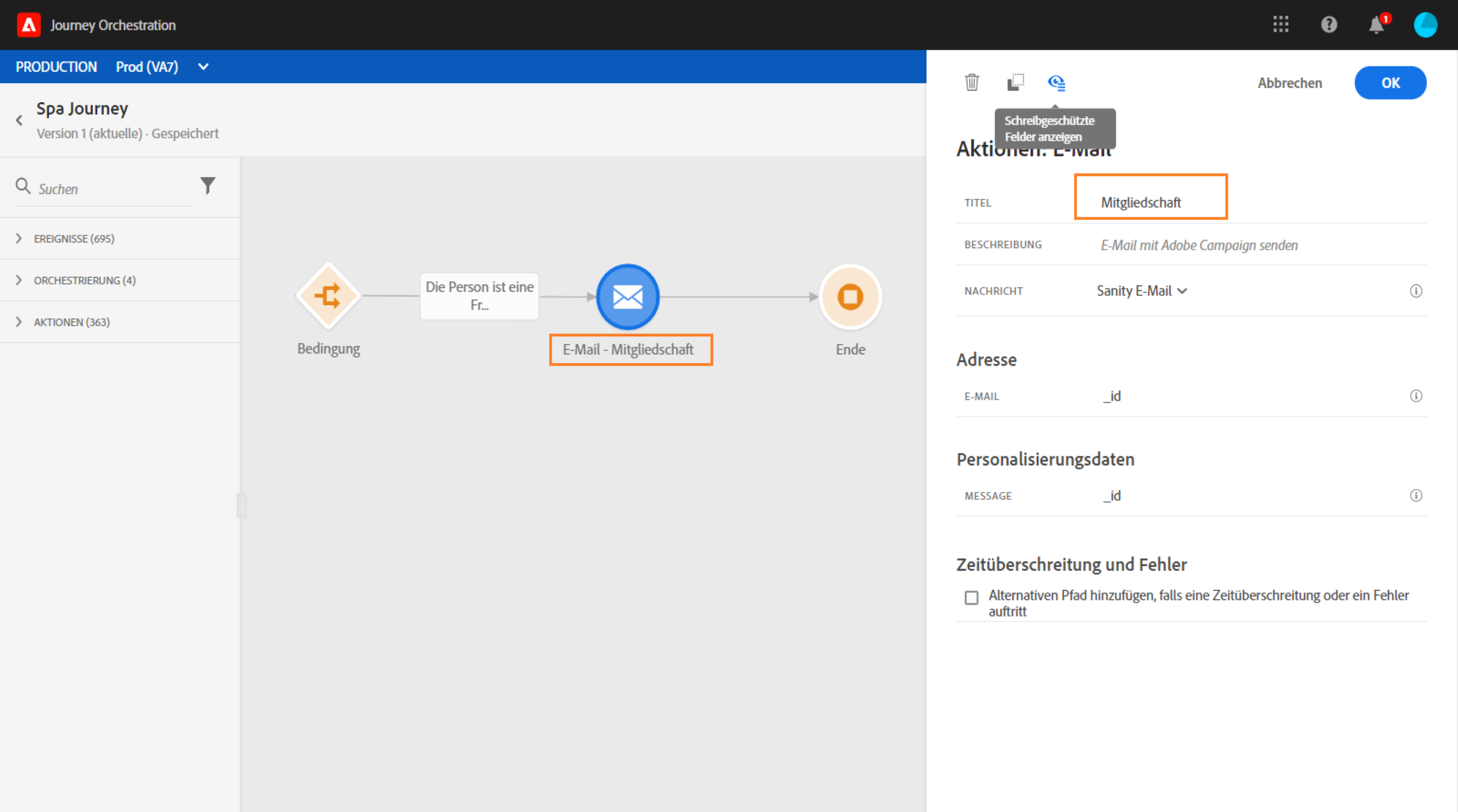Click the Titel input field
Screen dimensions: 1458x812
(1151, 202)
